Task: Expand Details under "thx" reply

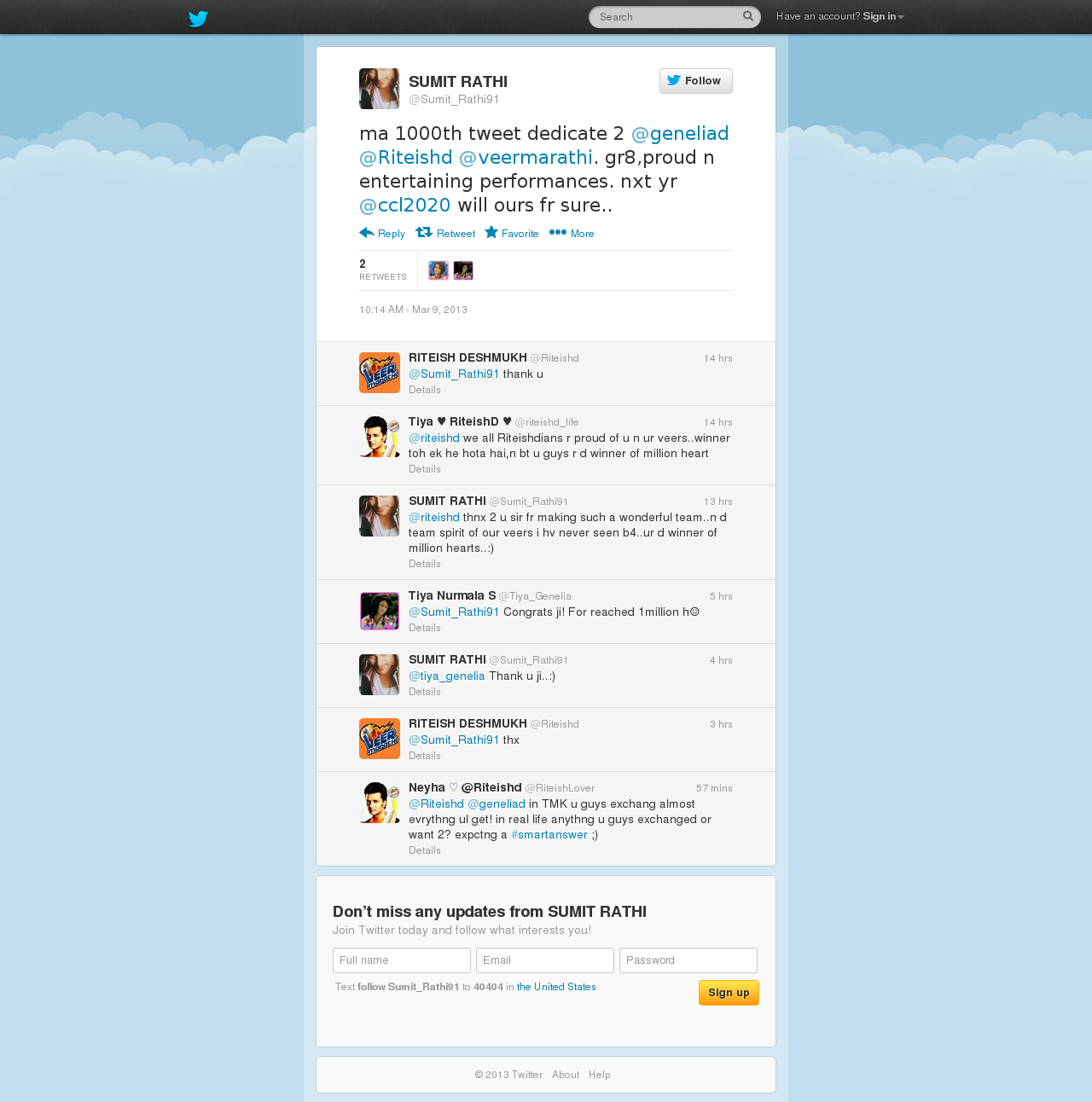Action: click(425, 756)
